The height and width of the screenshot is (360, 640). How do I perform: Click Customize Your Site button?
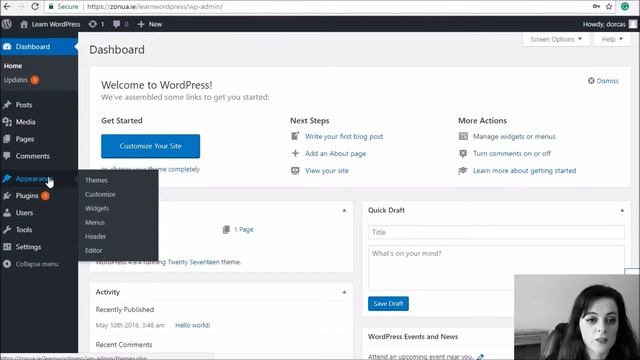(151, 146)
